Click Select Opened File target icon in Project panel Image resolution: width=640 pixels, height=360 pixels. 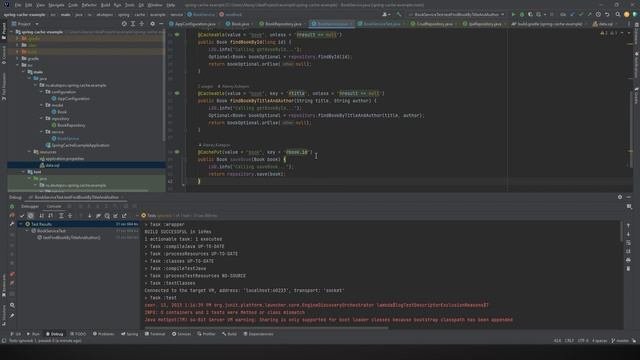[x=124, y=24]
